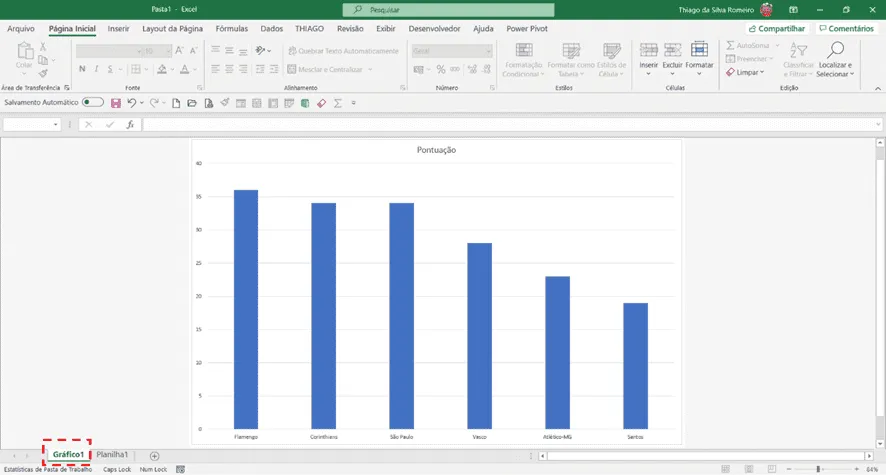Image resolution: width=886 pixels, height=475 pixels.
Task: Undo the last action using arrow icon
Action: click(132, 103)
